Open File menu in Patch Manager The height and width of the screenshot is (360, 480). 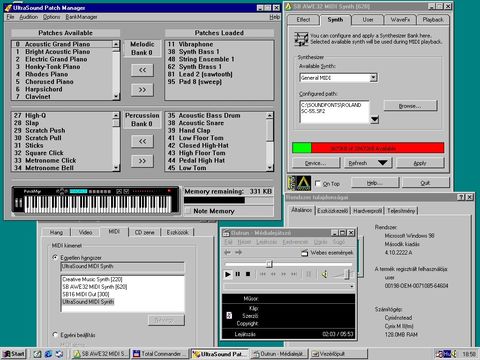click(x=10, y=17)
